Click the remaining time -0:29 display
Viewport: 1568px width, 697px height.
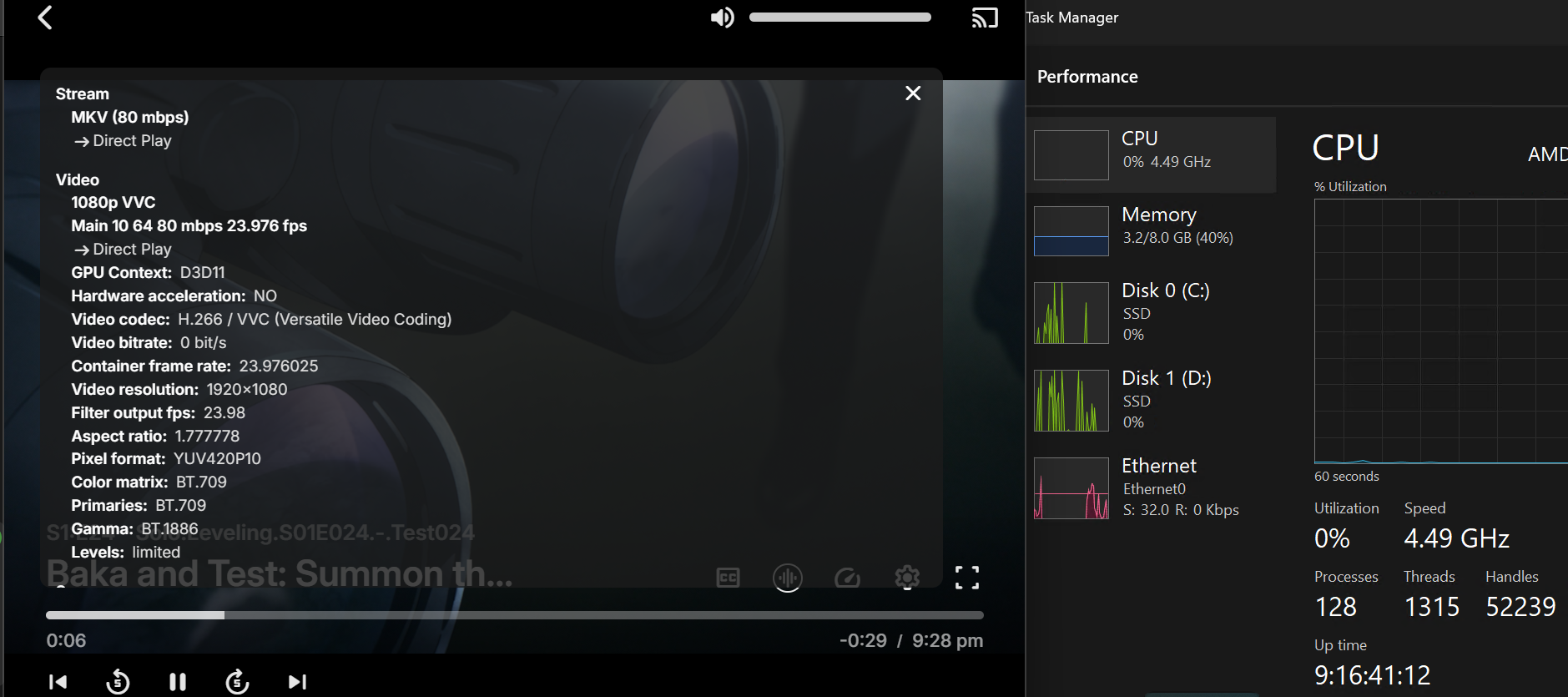tap(863, 640)
